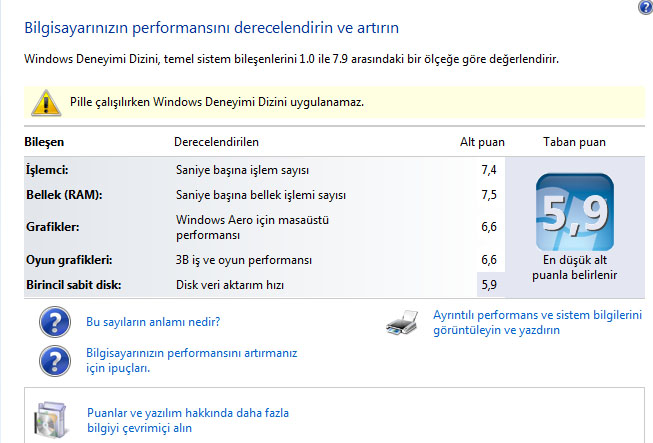Select the İşlemci row

click(x=264, y=170)
